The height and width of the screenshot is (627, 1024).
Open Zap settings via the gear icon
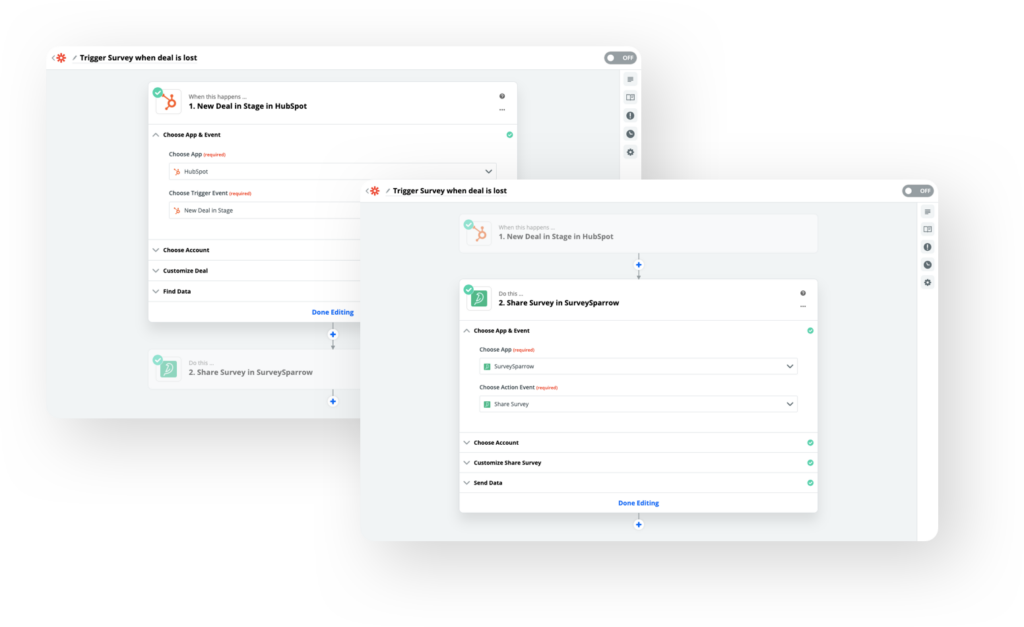click(x=927, y=282)
